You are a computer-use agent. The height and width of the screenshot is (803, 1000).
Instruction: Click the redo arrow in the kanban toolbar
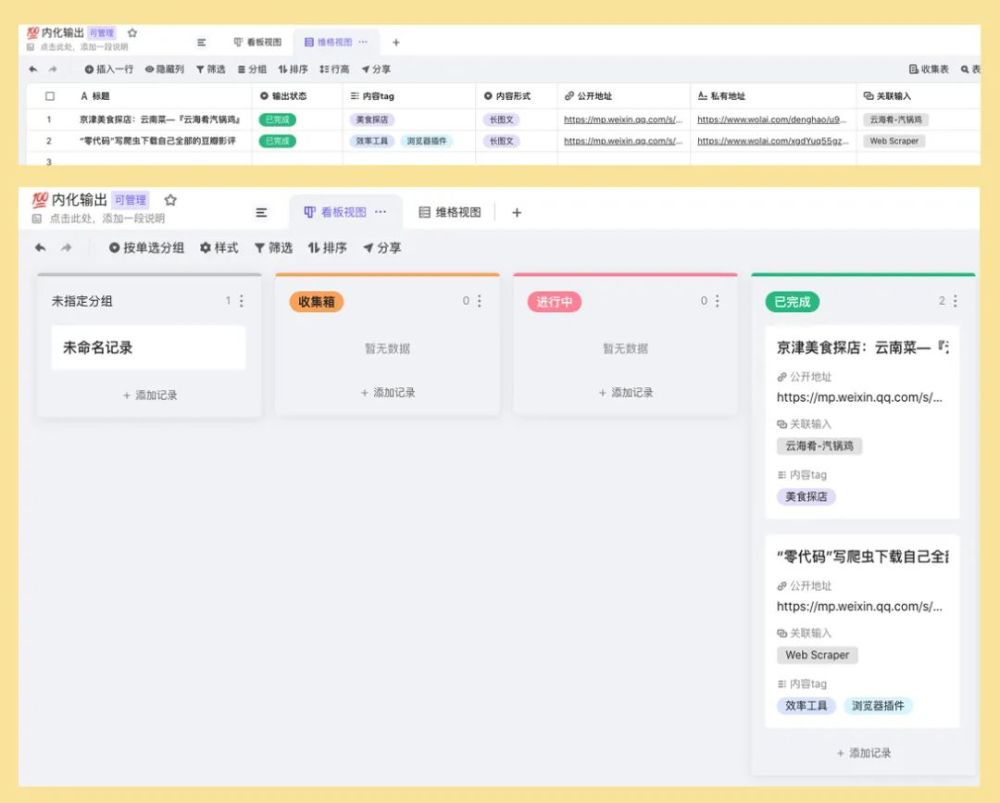coord(66,247)
